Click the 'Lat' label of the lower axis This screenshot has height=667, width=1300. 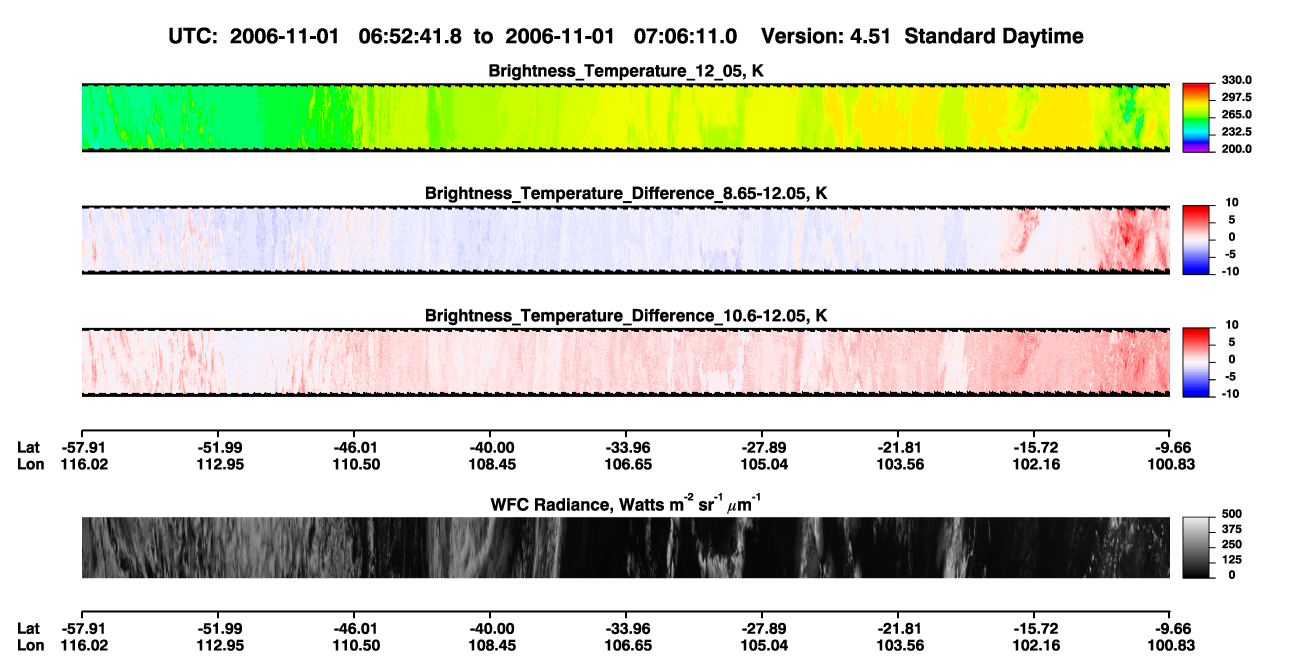[x=29, y=628]
